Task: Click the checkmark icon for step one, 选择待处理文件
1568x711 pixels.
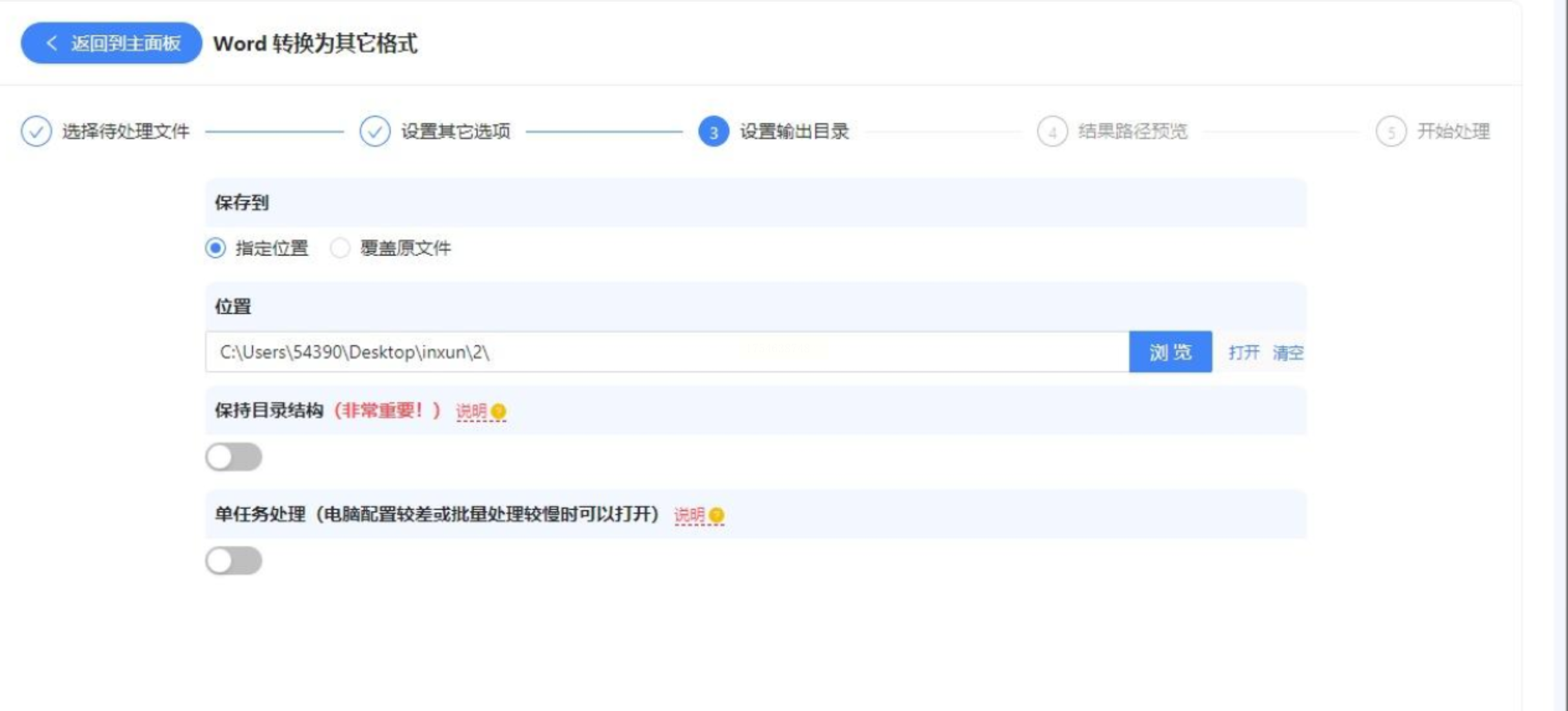Action: pyautogui.click(x=36, y=132)
